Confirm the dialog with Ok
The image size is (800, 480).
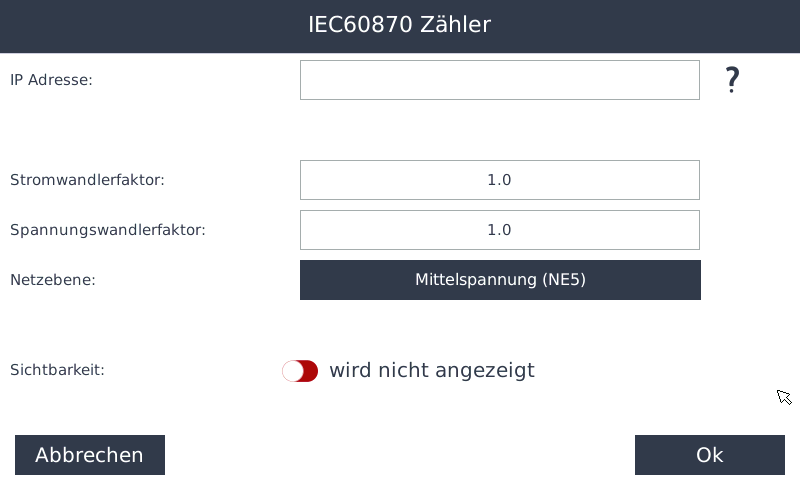709,455
